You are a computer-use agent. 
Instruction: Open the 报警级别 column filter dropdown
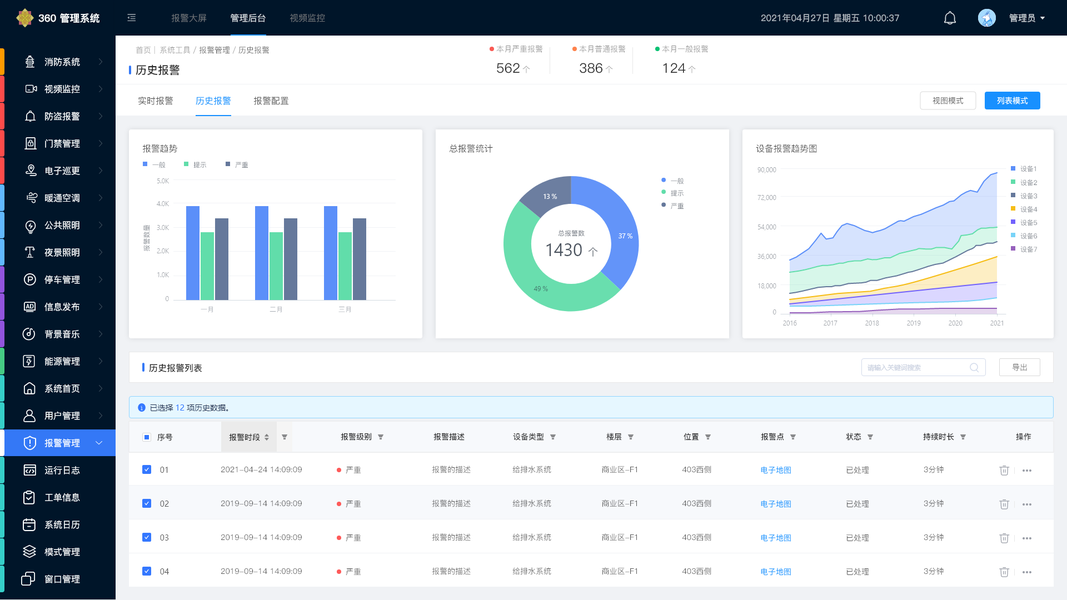380,437
